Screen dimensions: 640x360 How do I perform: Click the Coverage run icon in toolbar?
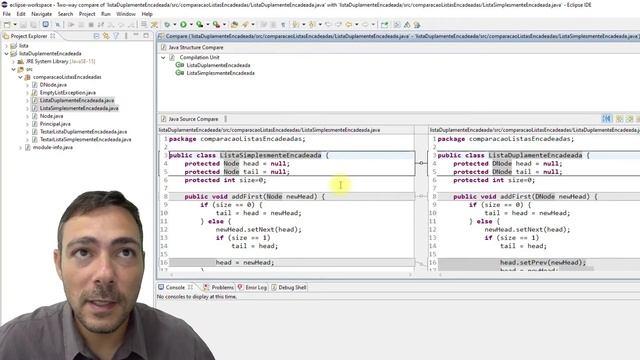point(200,25)
